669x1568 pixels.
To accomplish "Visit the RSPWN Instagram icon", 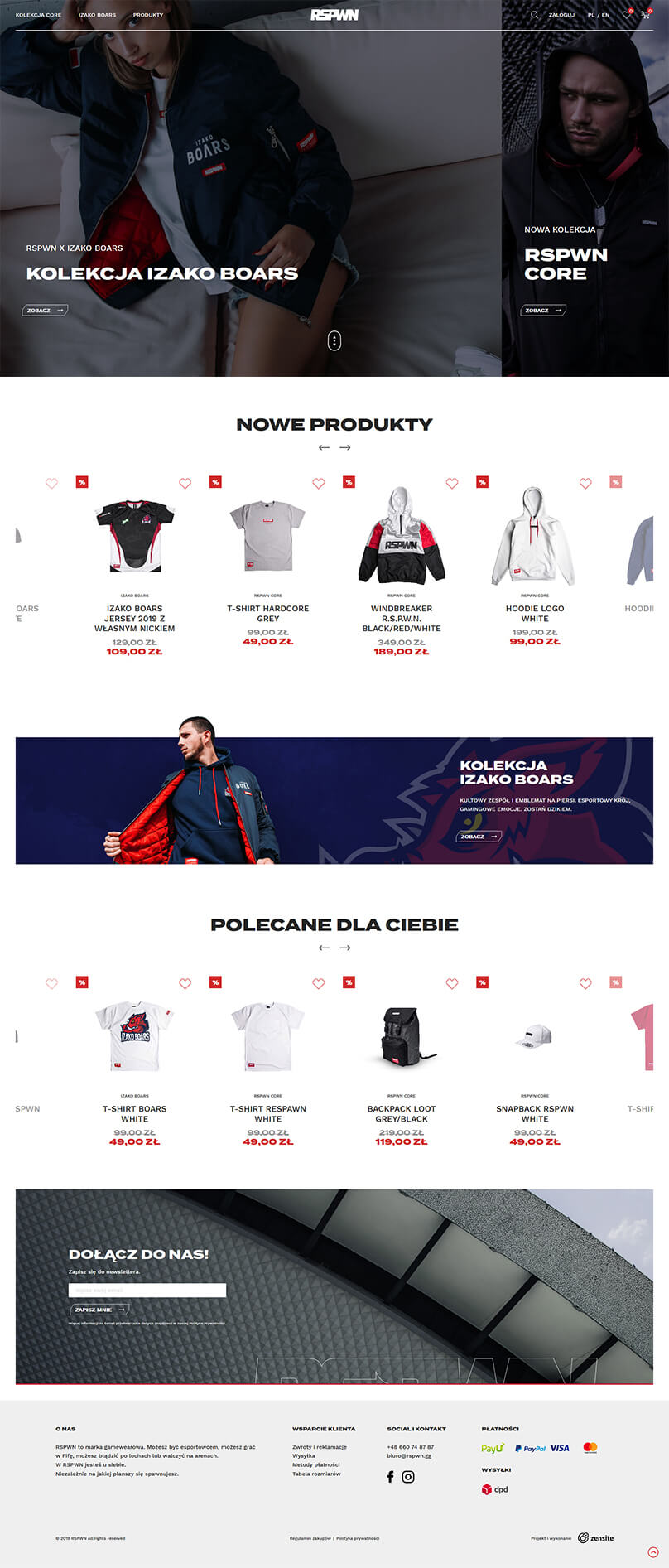I will [x=408, y=1476].
